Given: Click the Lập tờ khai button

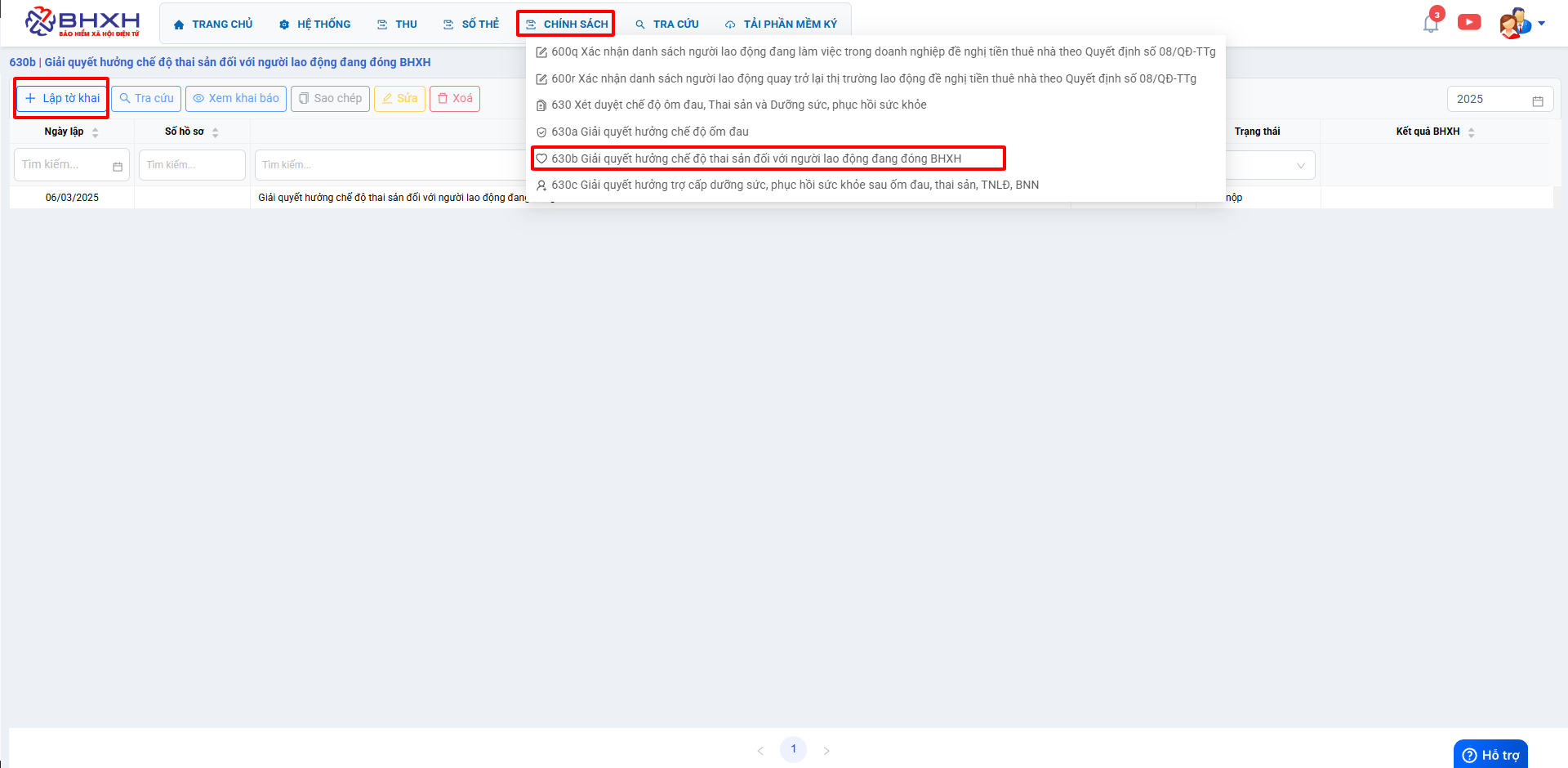Looking at the screenshot, I should point(62,98).
